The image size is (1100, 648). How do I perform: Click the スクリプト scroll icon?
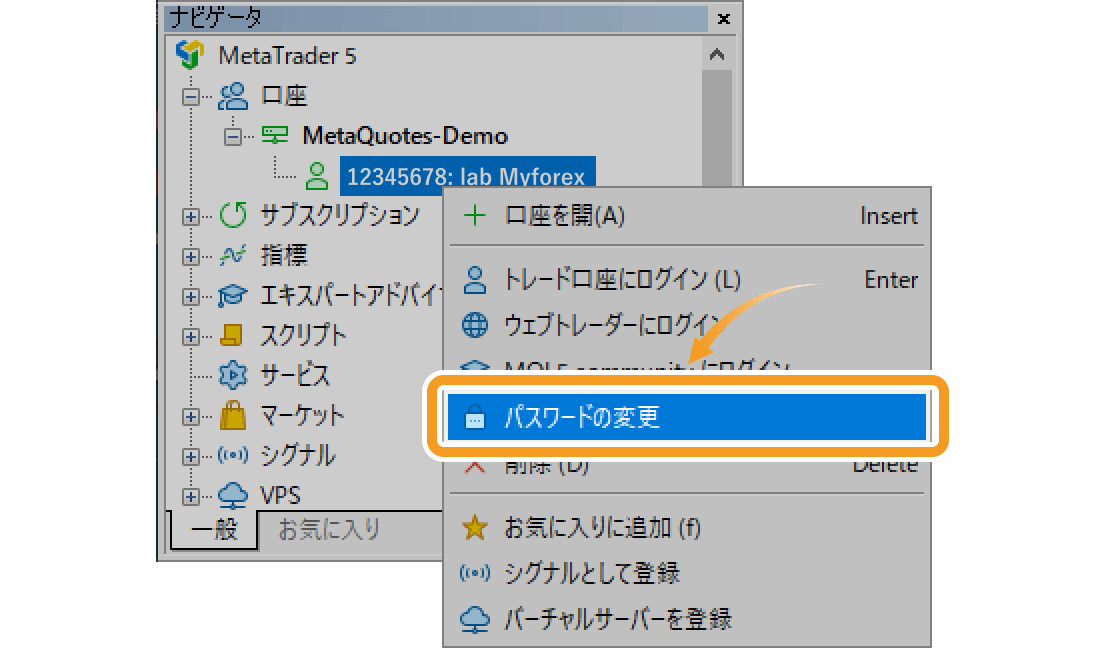point(232,335)
